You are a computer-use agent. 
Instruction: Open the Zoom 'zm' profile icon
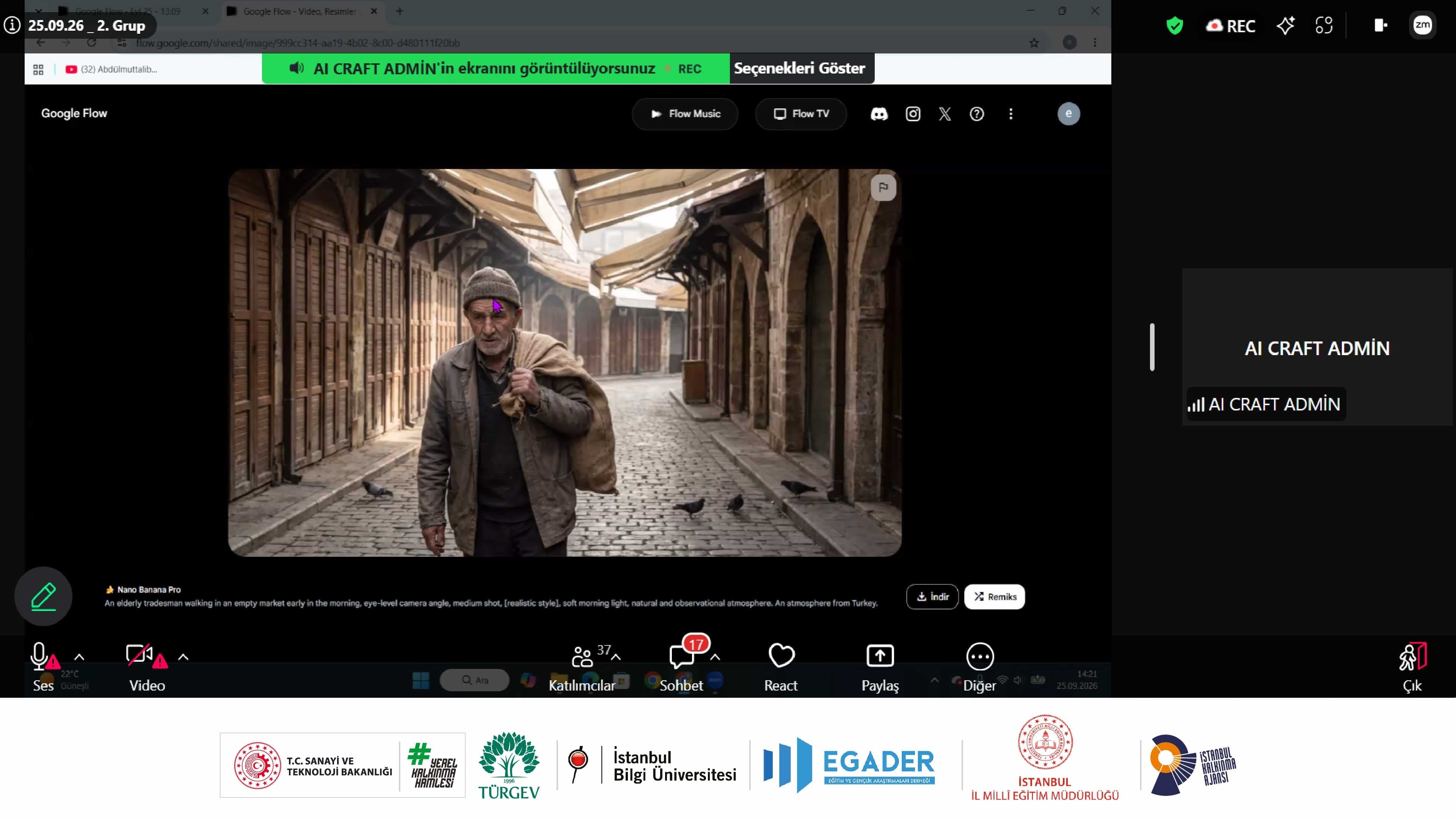click(1422, 25)
